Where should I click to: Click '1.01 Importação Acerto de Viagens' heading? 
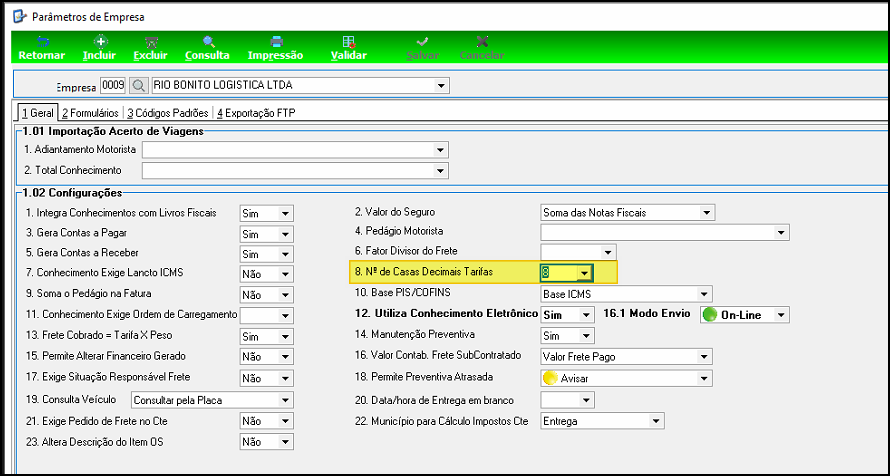pyautogui.click(x=112, y=132)
